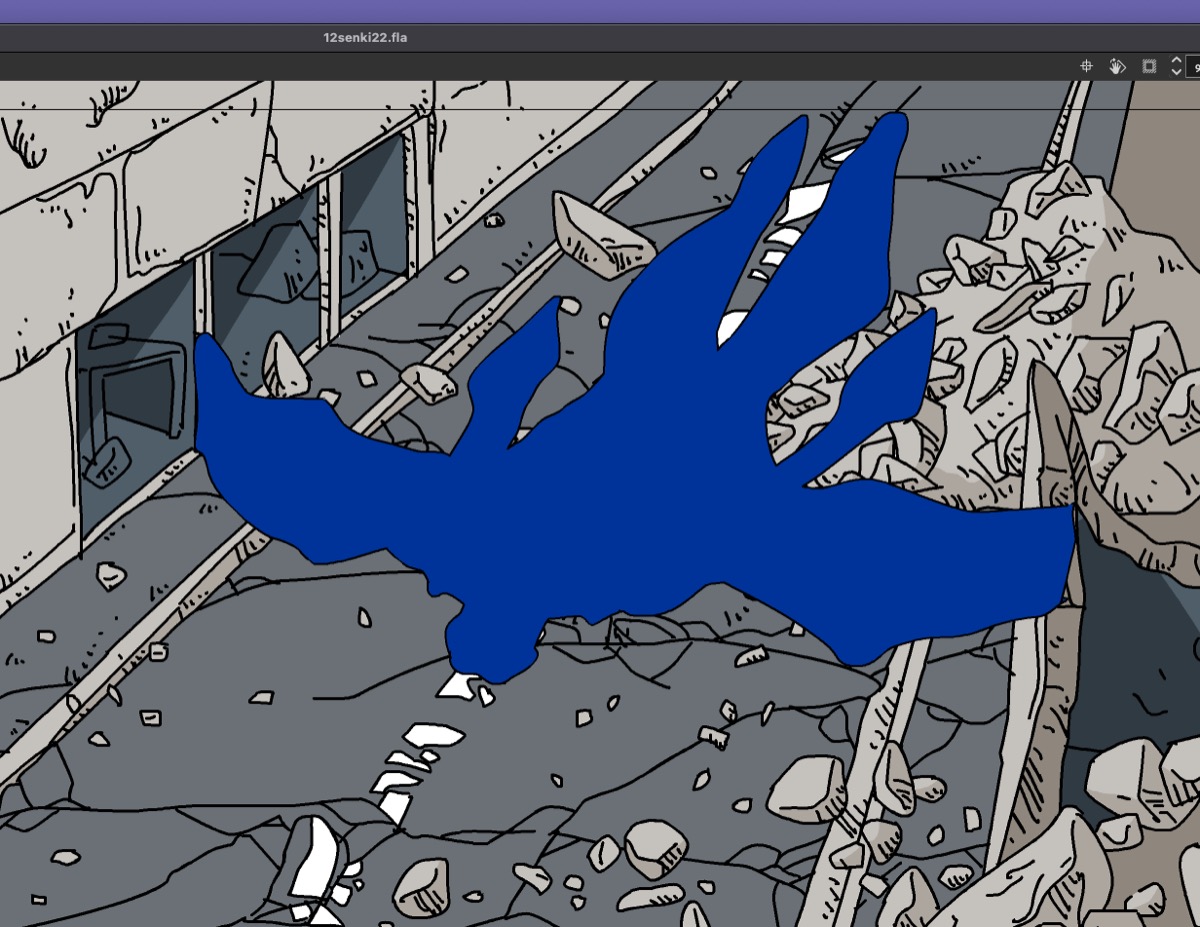
Task: Select the 12senki22.fla document tab
Action: point(365,37)
